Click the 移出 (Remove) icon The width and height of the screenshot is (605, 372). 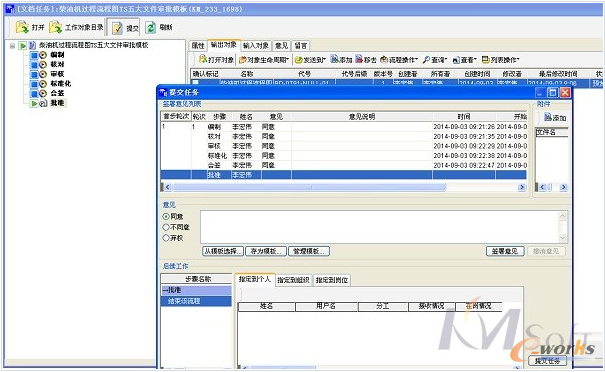pyautogui.click(x=359, y=59)
